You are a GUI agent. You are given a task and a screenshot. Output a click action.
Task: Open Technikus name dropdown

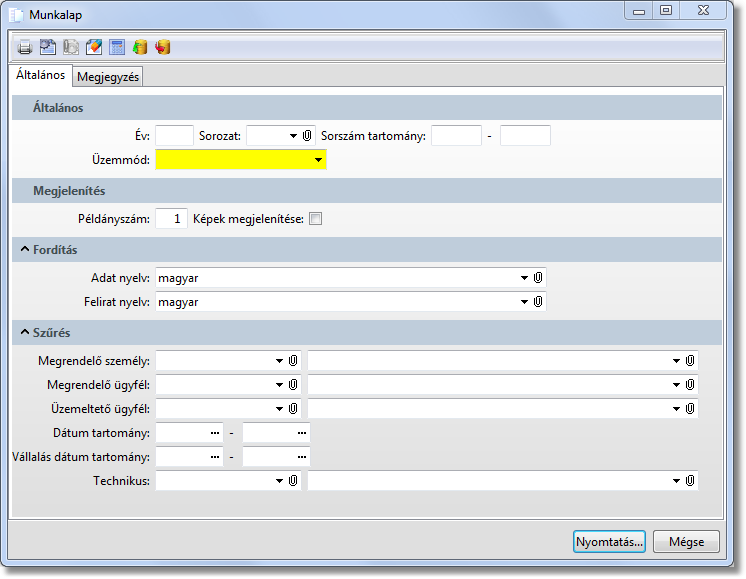tap(676, 481)
